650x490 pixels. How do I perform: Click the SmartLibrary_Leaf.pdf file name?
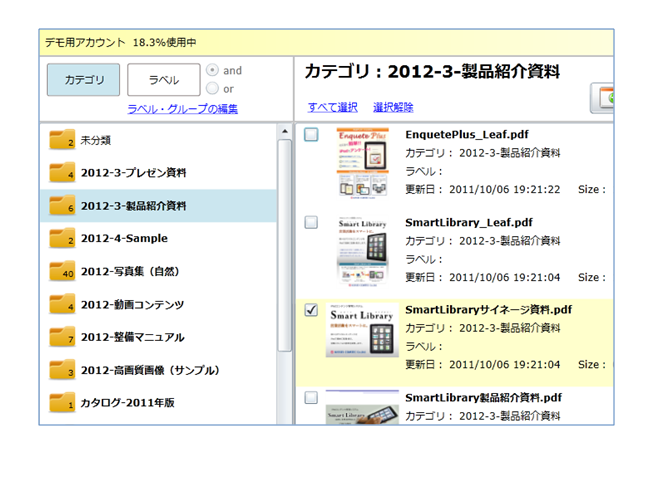(x=469, y=222)
